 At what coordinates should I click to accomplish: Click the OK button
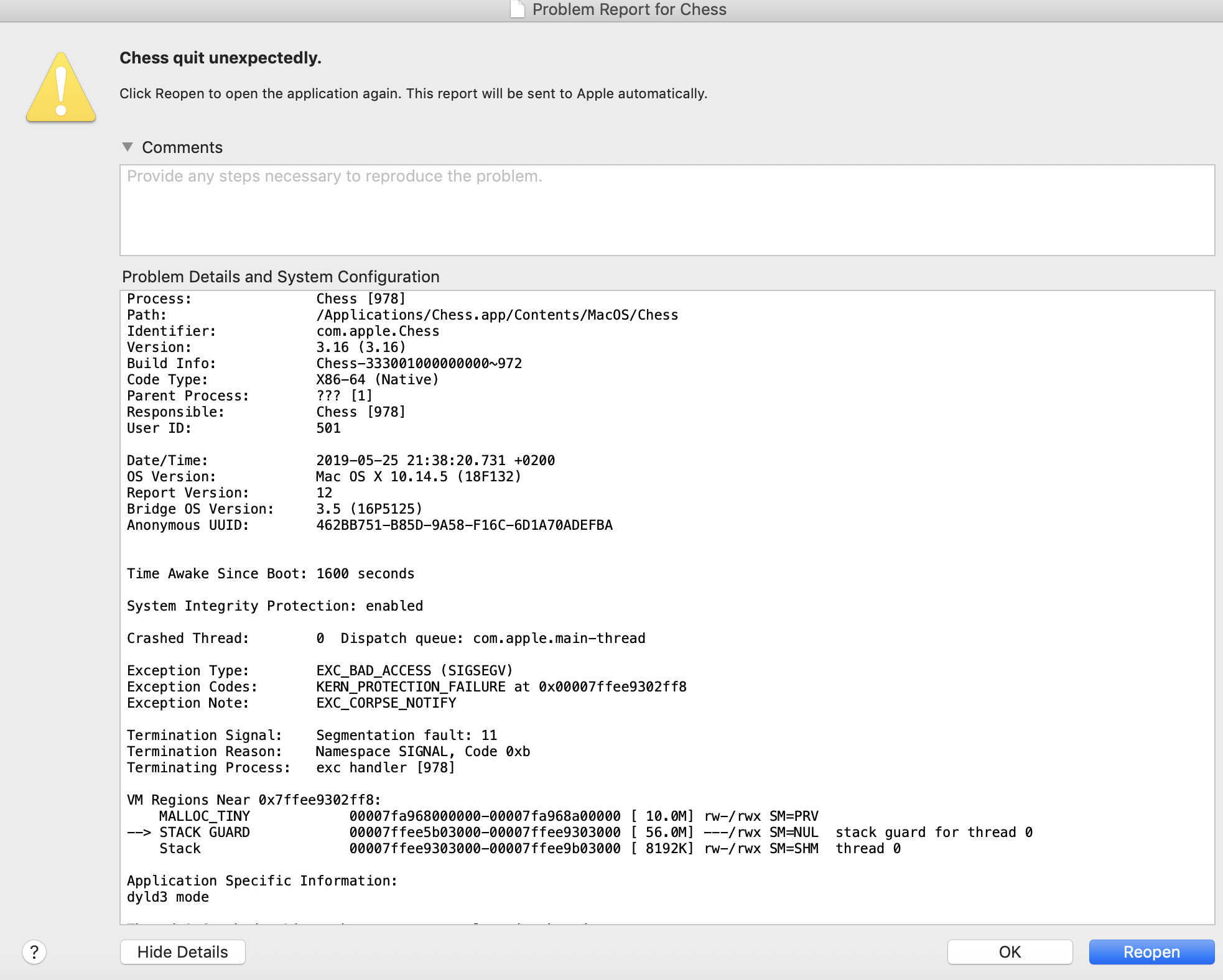tap(1009, 952)
